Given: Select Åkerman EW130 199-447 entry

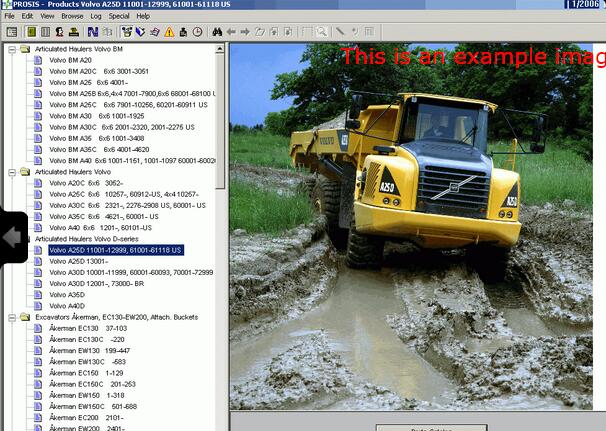Looking at the screenshot, I should 90,351.
